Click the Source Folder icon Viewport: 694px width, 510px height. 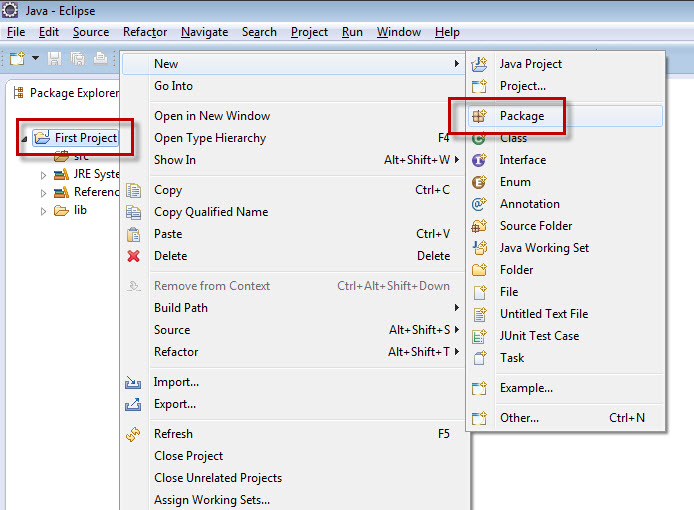point(479,226)
